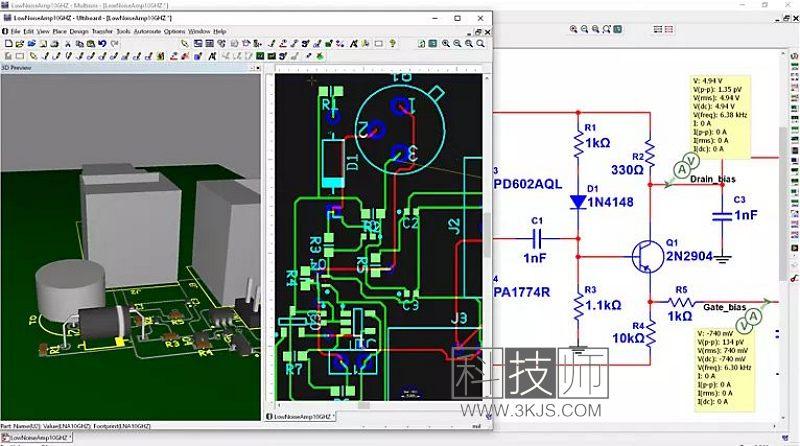The height and width of the screenshot is (446, 800).
Task: Open the Autoroute menu
Action: pos(147,32)
